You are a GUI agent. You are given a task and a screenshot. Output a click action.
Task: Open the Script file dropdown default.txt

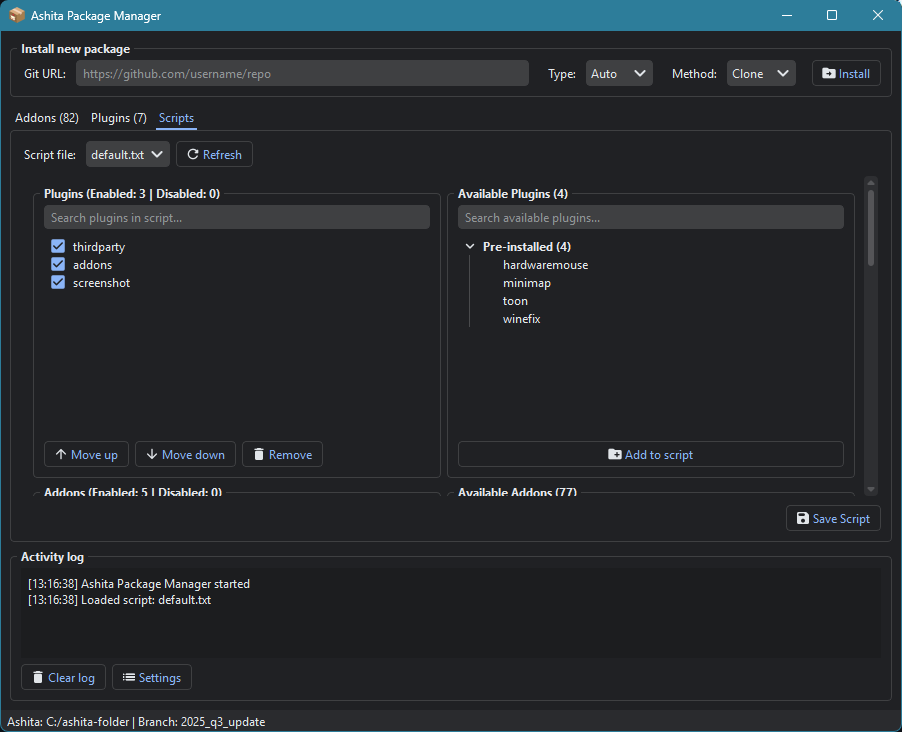(128, 154)
